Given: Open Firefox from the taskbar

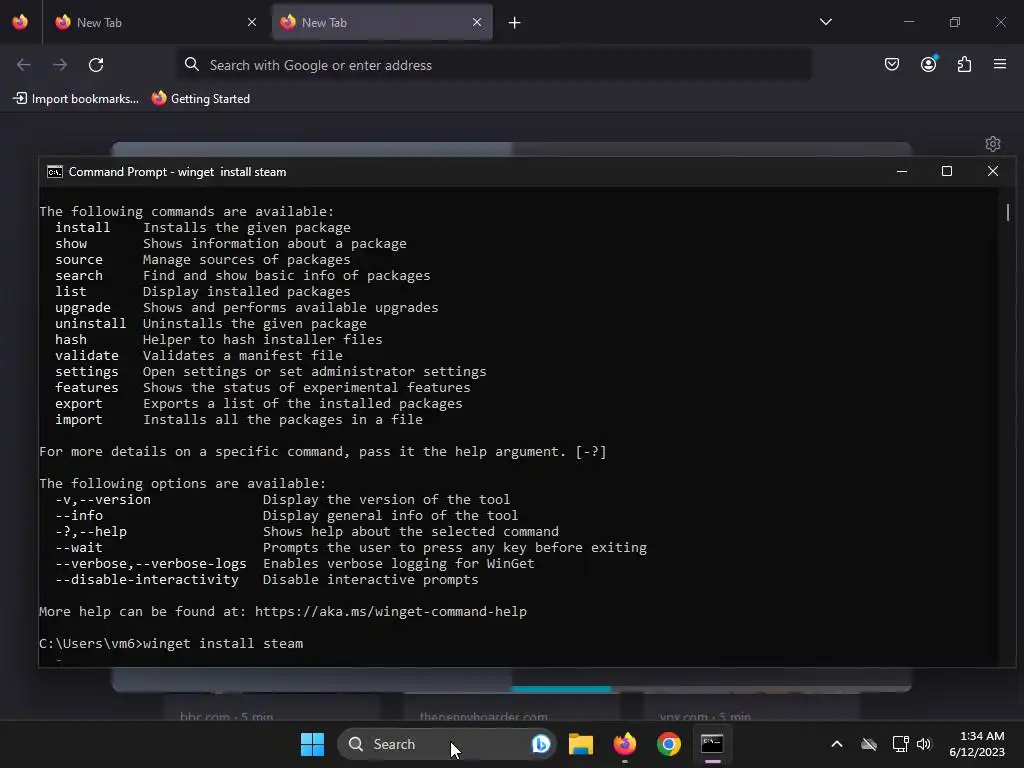Looking at the screenshot, I should coord(625,744).
